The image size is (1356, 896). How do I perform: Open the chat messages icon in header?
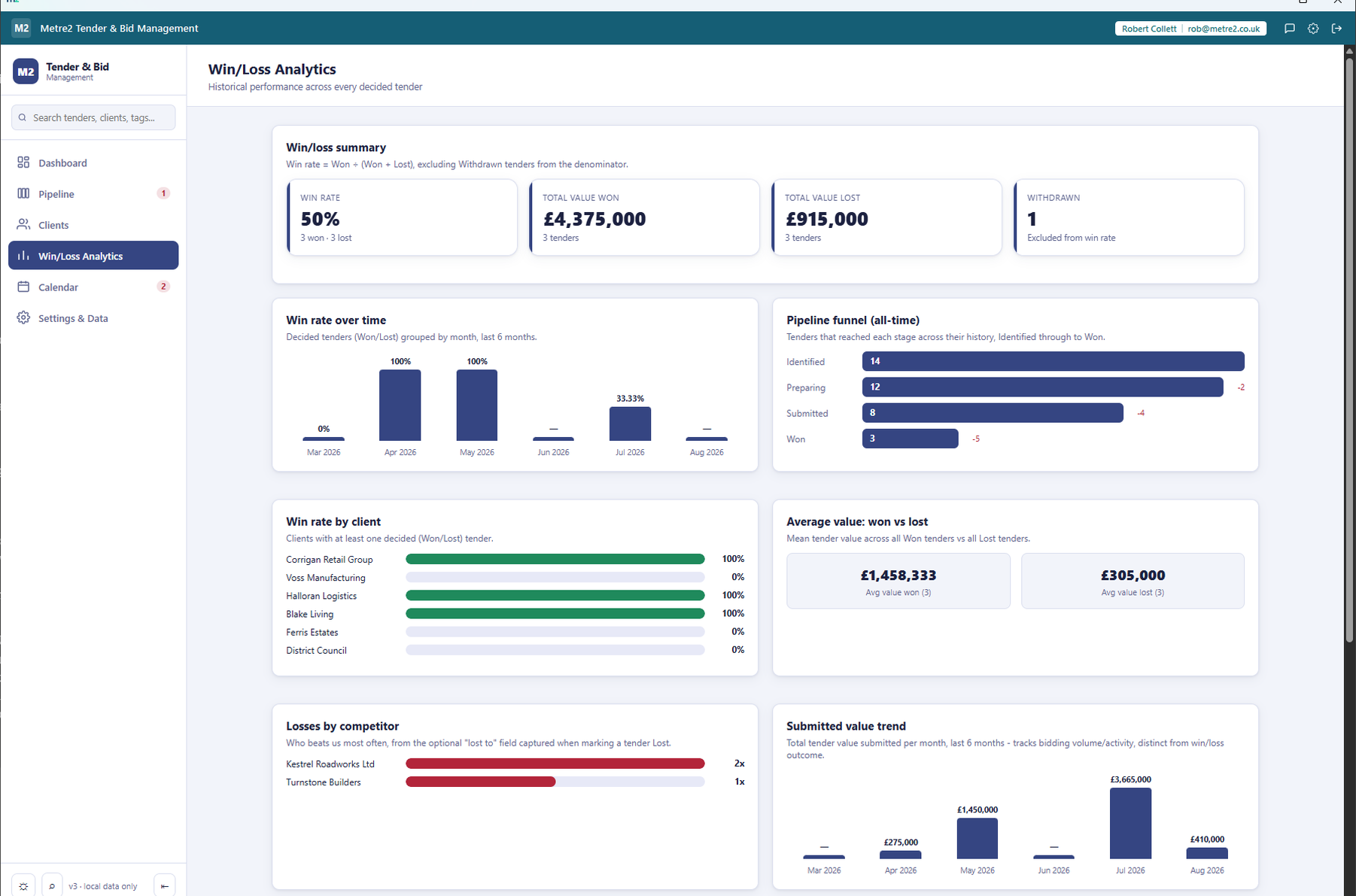point(1289,29)
